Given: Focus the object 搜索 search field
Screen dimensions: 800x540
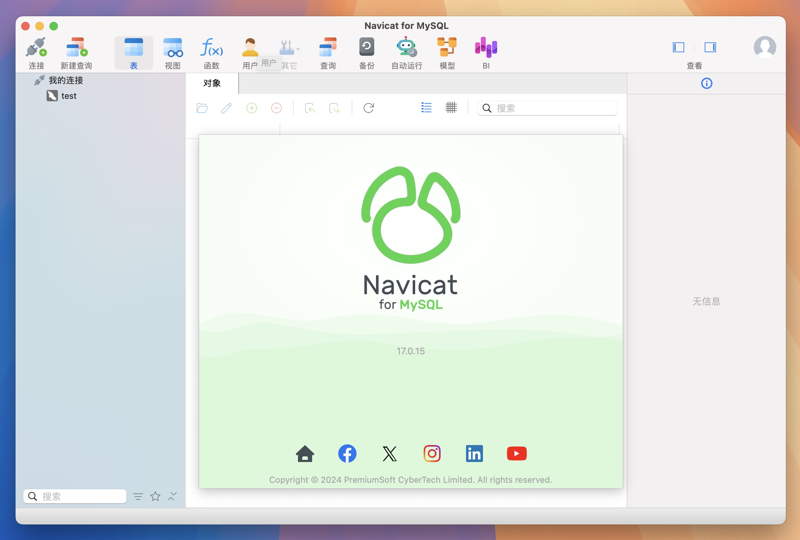Looking at the screenshot, I should [547, 108].
